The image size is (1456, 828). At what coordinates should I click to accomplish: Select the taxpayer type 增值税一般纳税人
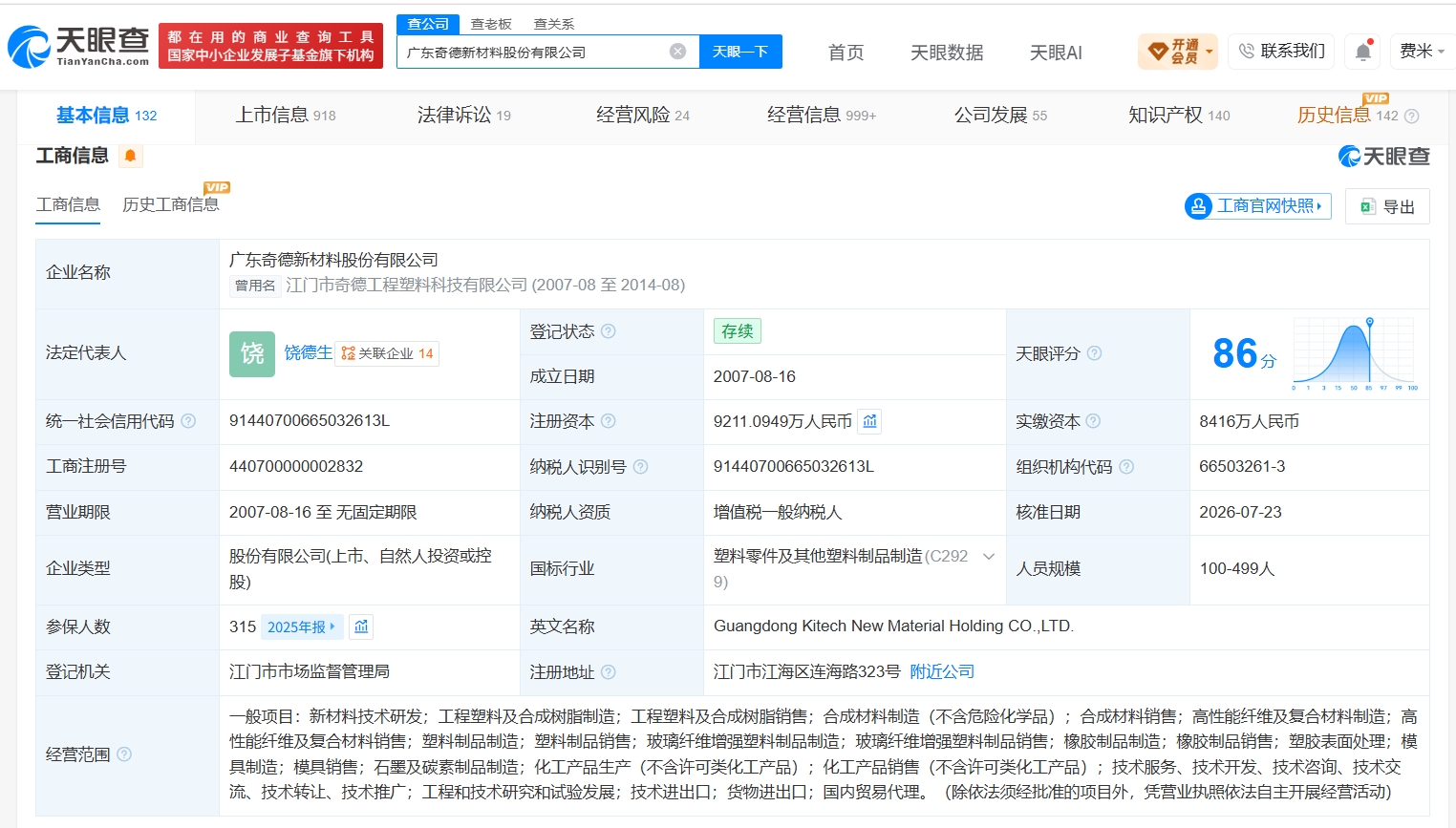[x=778, y=512]
